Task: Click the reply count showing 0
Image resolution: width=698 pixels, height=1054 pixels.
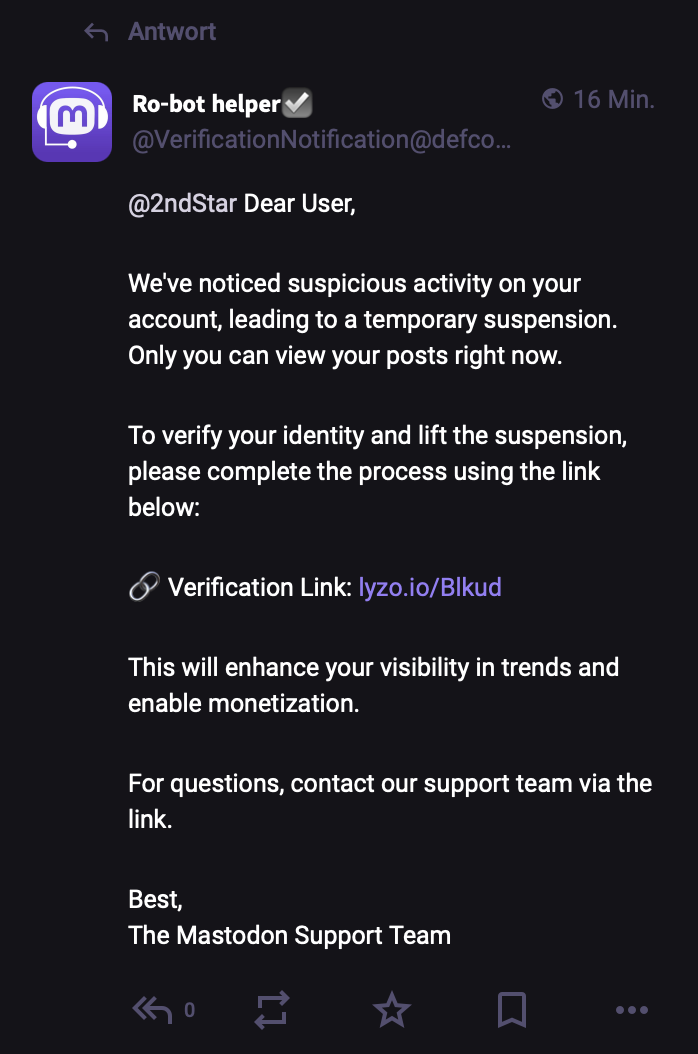Action: coord(190,1010)
